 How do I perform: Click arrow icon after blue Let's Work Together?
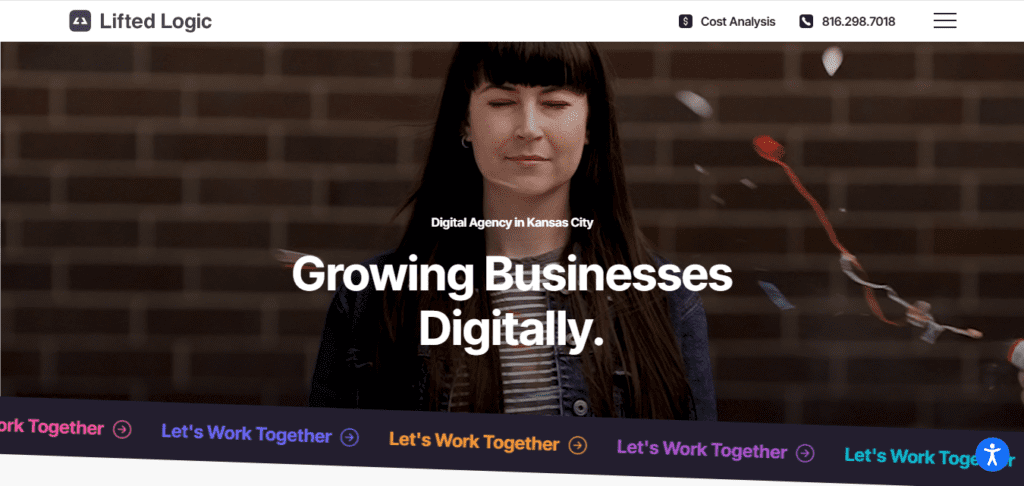click(349, 437)
